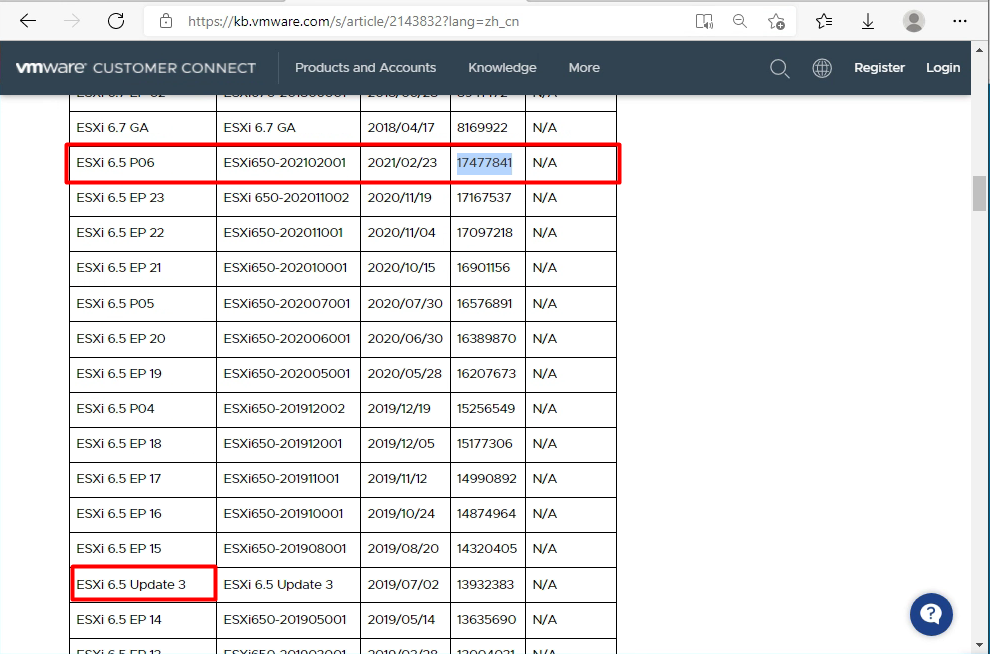Click the vertical scrollbar thumb
The width and height of the screenshot is (990, 654).
click(x=979, y=193)
